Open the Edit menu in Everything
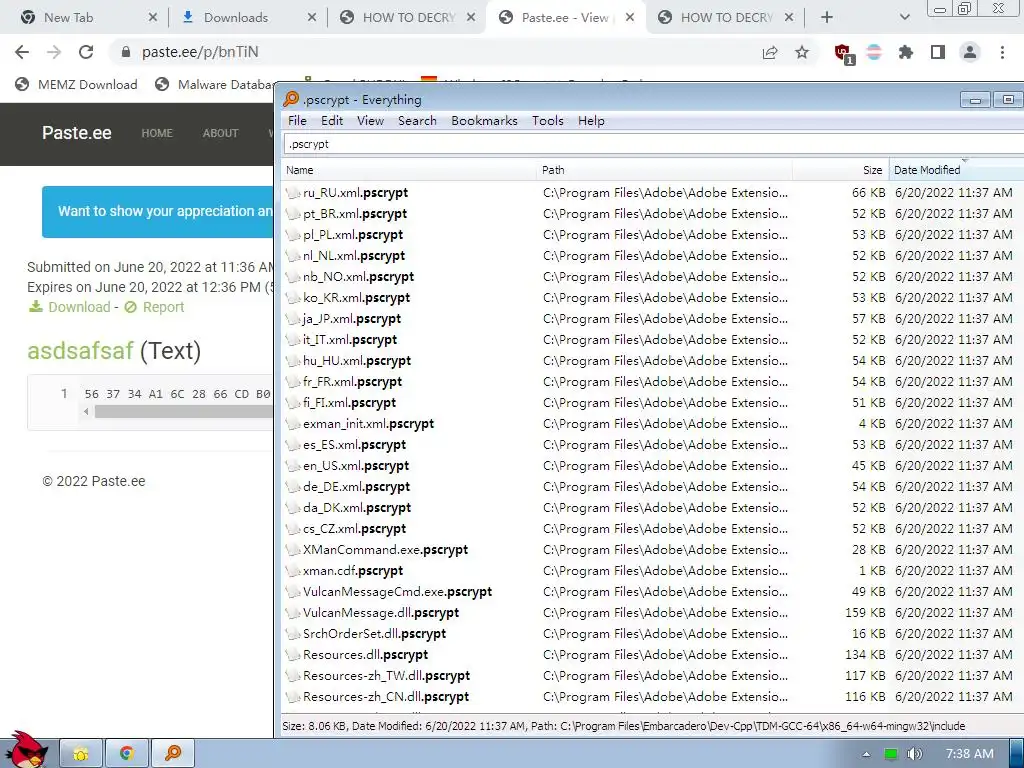 pyautogui.click(x=332, y=121)
